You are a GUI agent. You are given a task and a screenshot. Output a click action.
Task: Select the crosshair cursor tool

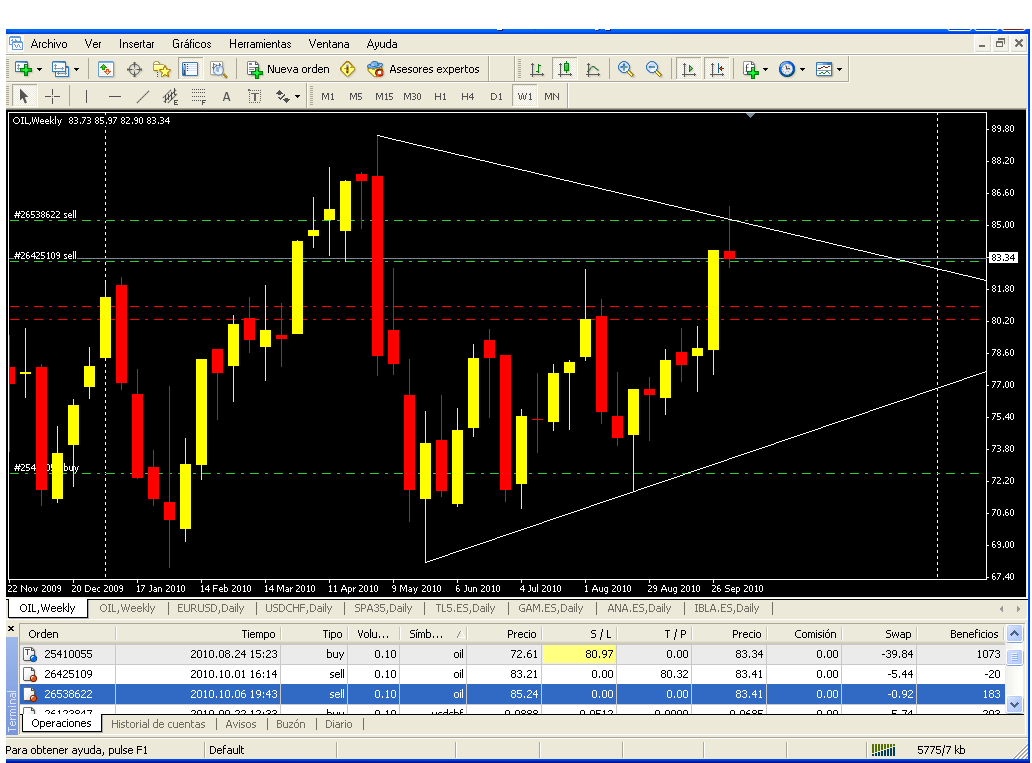pos(53,96)
